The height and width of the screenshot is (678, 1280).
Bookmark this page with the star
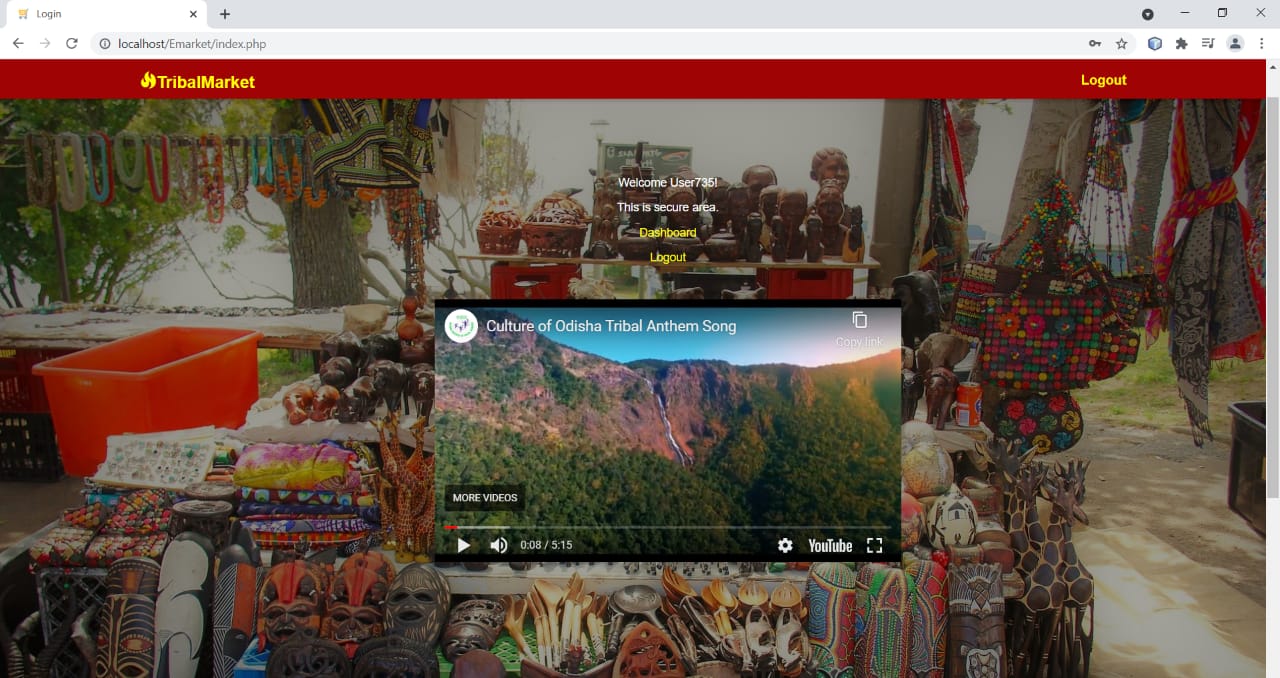point(1122,43)
